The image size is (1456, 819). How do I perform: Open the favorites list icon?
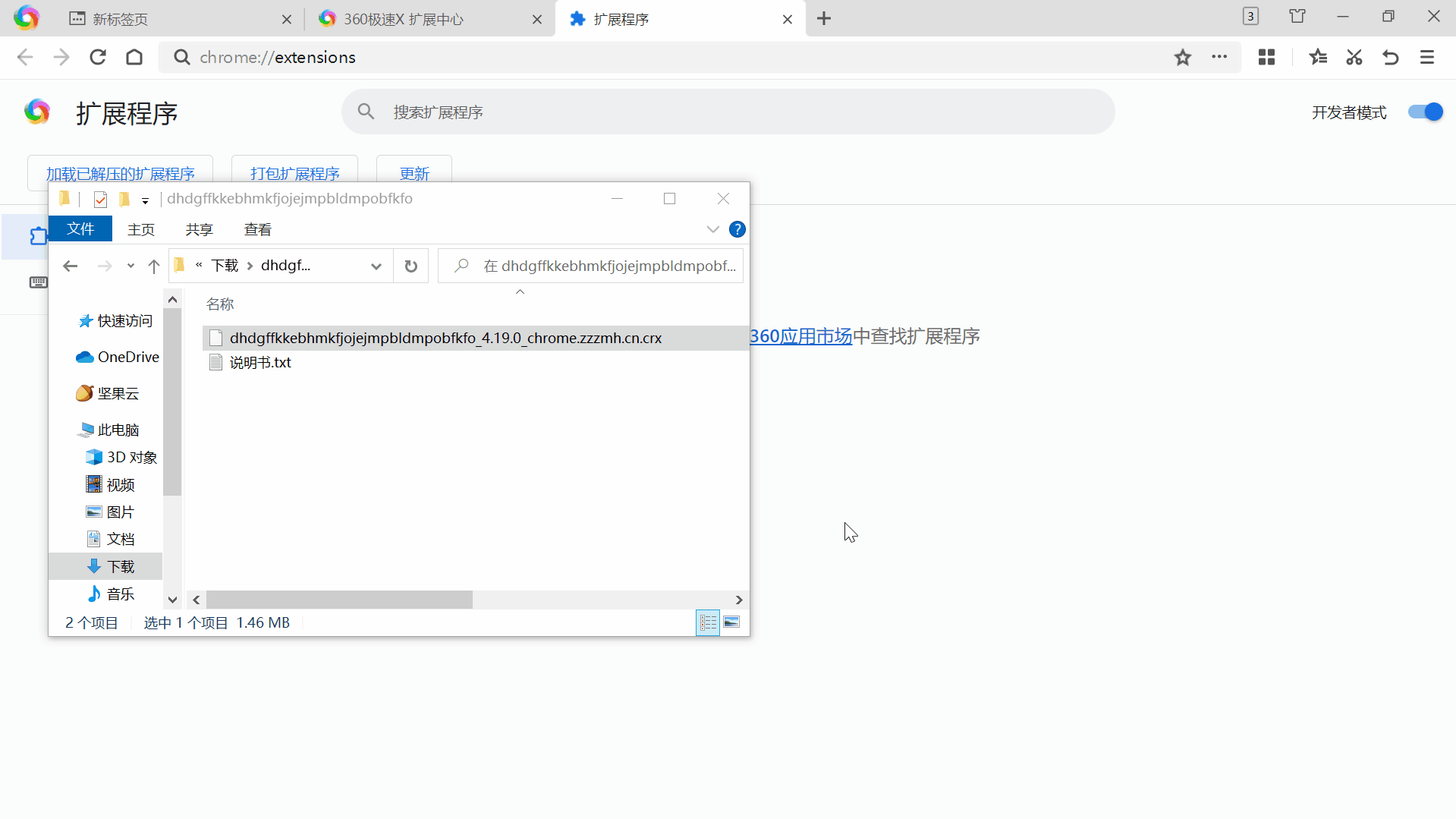(1318, 57)
